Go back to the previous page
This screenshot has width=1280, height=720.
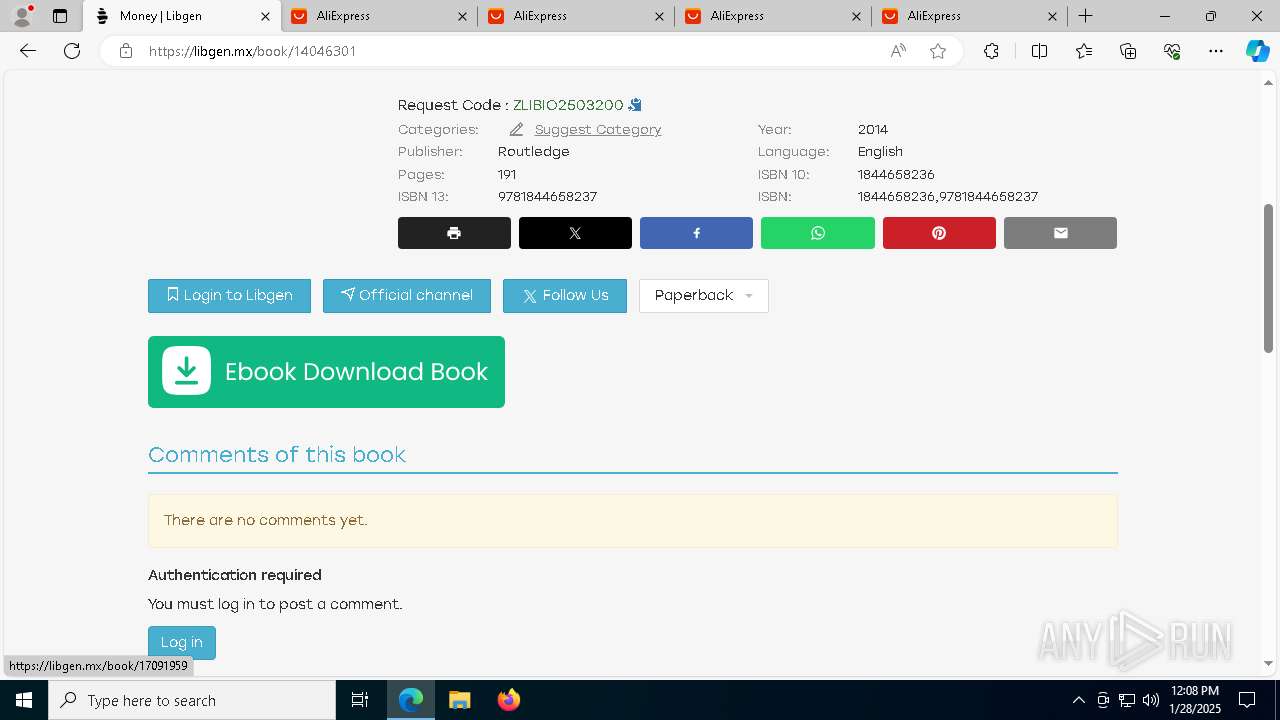click(x=28, y=51)
